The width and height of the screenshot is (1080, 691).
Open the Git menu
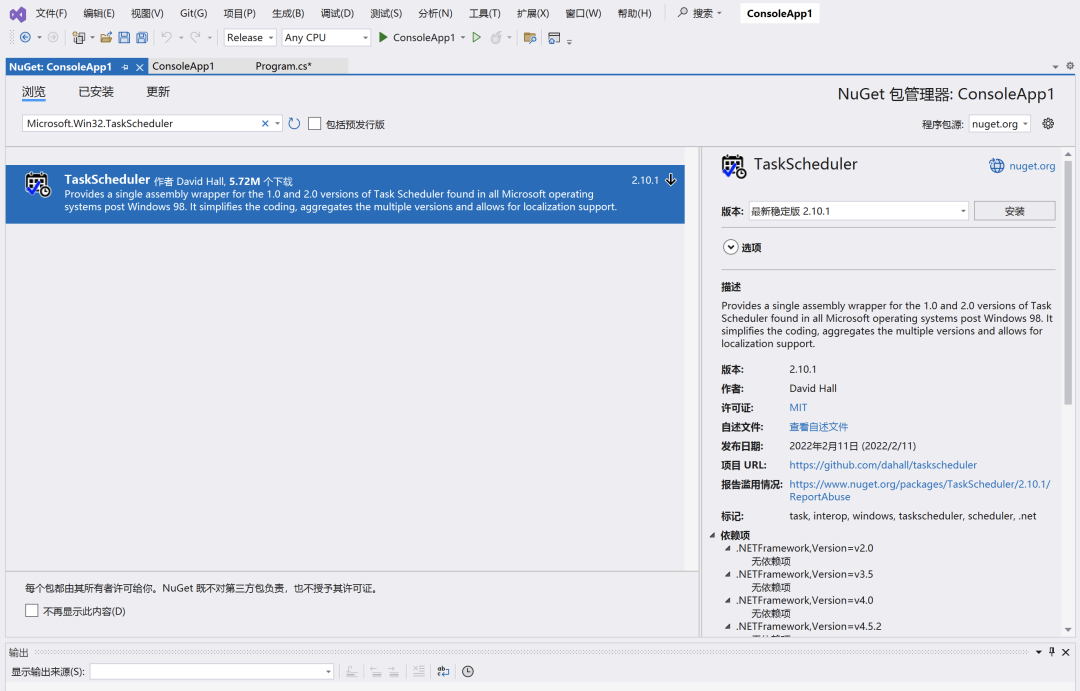(194, 13)
